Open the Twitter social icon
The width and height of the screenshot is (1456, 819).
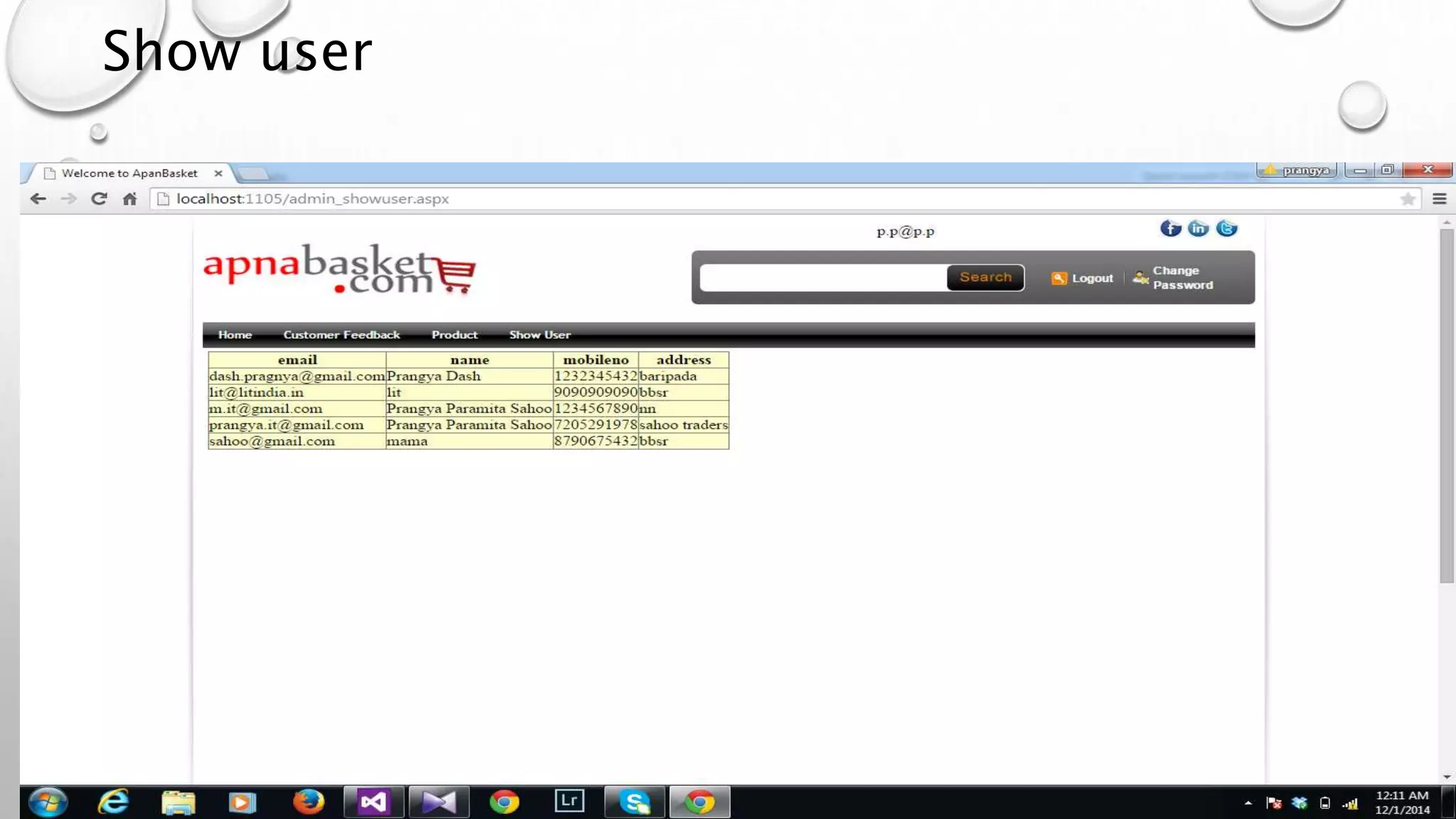pos(1226,228)
